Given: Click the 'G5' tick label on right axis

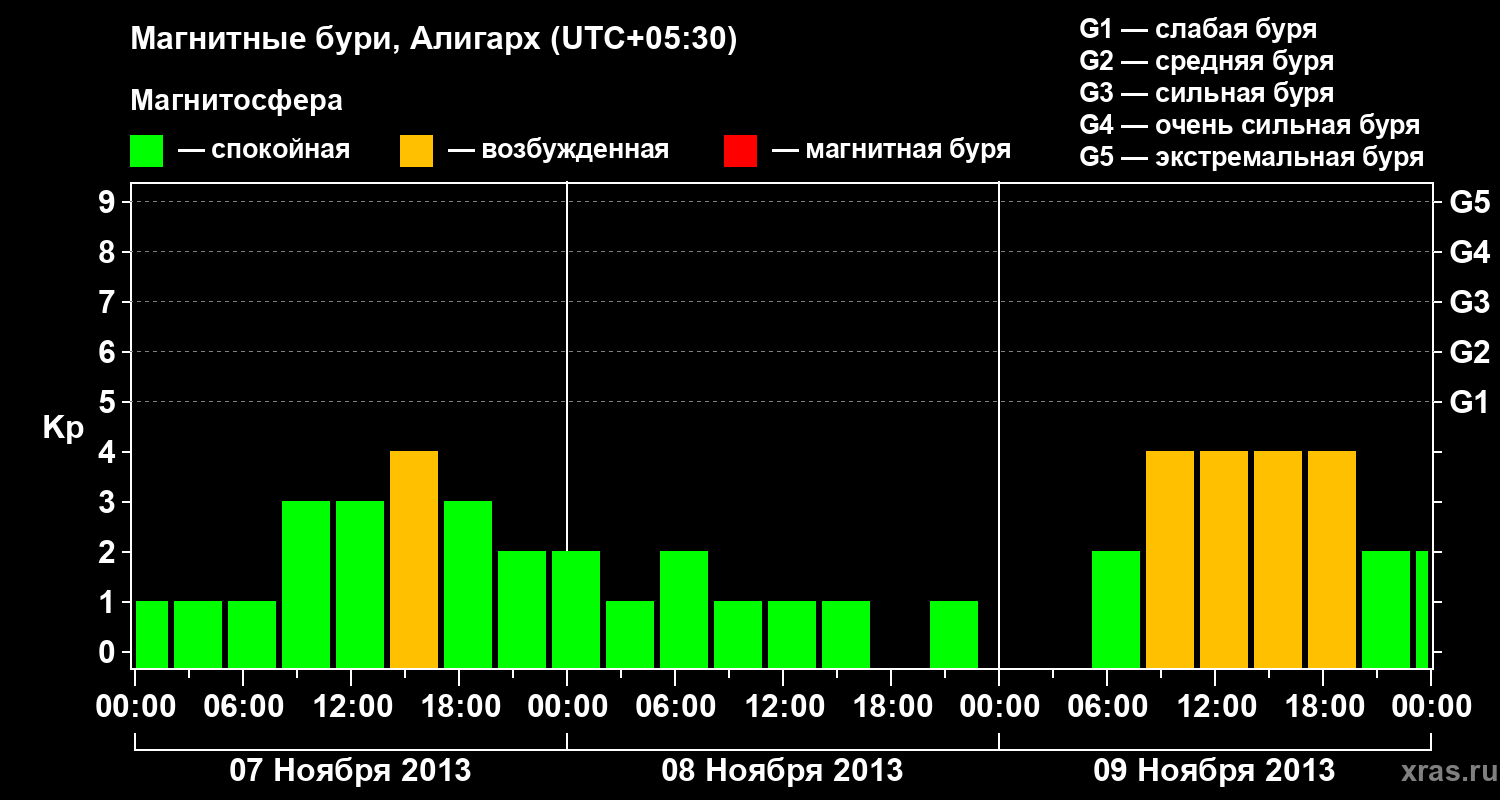Looking at the screenshot, I should click(1470, 202).
